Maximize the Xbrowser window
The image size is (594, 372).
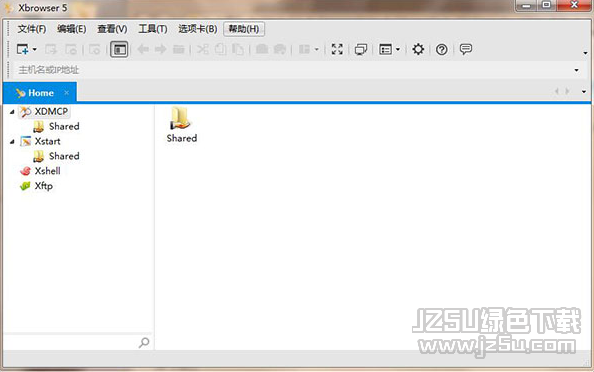[x=546, y=5]
